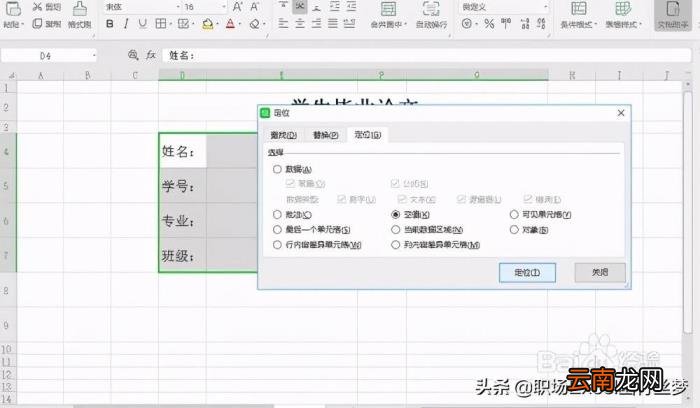Click the fx insert function icon

point(151,55)
